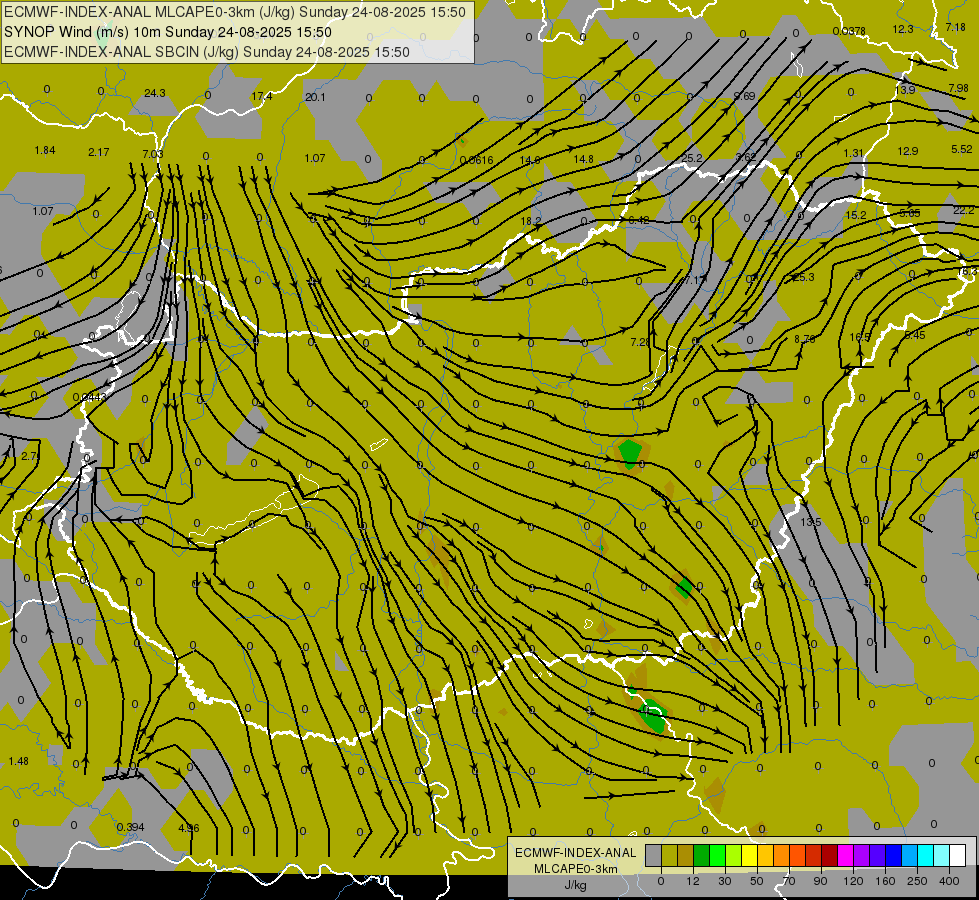Click the 24.3 value on the map
The height and width of the screenshot is (900, 979).
click(x=155, y=93)
